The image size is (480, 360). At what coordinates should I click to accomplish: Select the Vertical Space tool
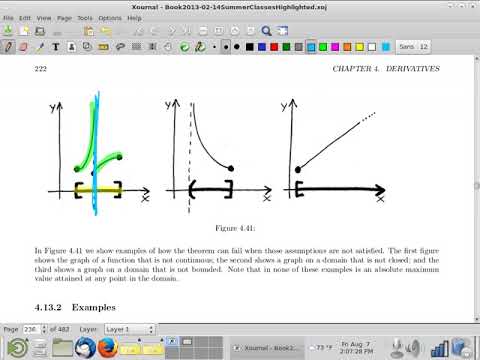point(152,47)
